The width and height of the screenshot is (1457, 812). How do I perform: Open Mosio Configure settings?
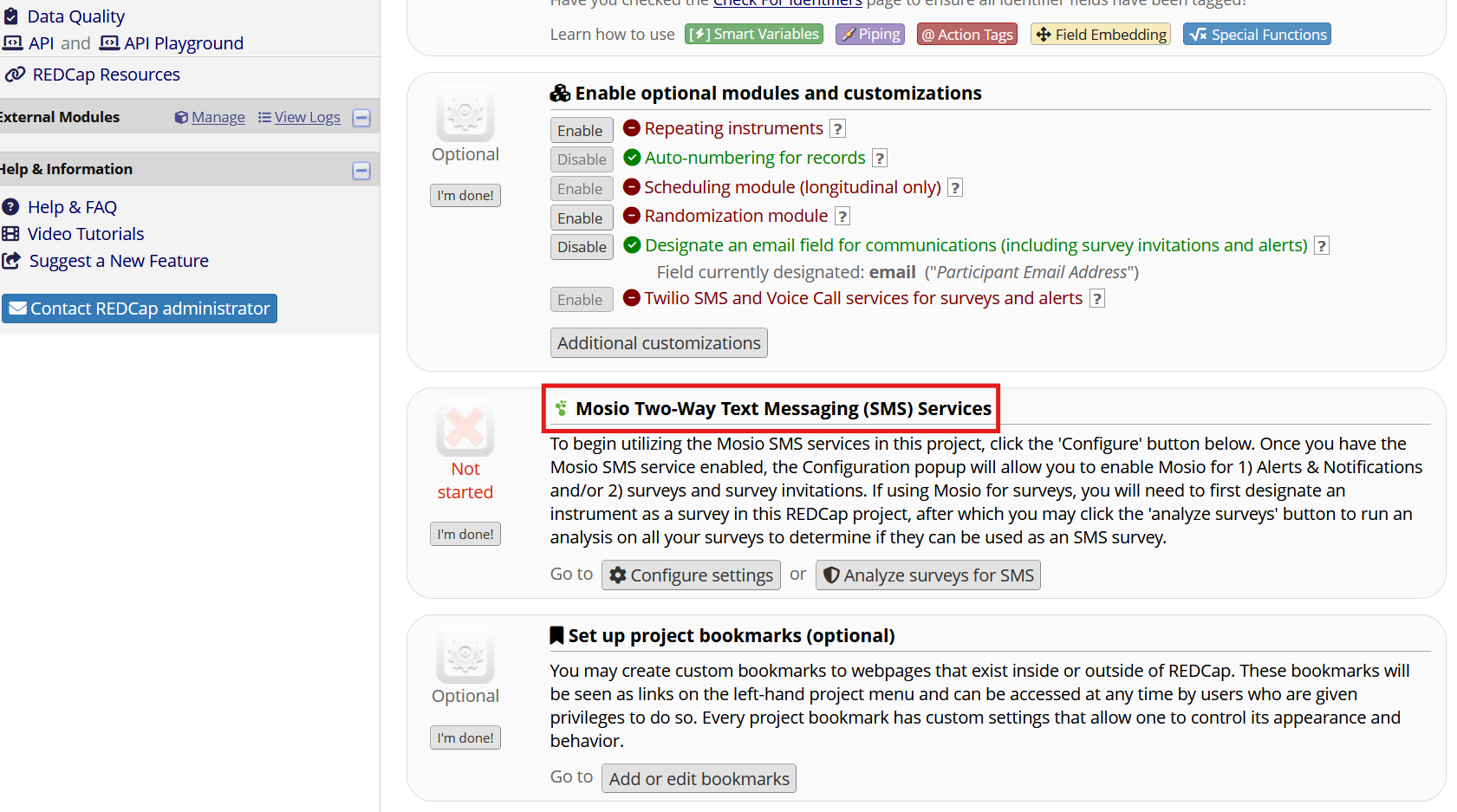click(691, 575)
